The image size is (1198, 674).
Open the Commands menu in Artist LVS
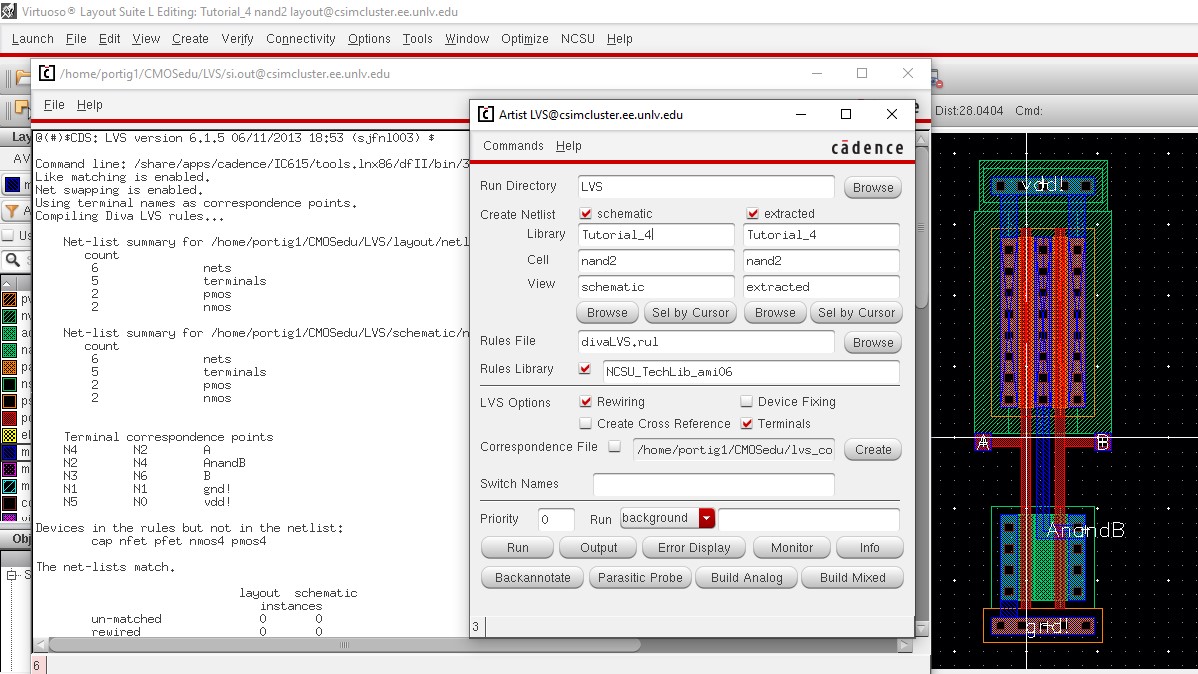click(x=513, y=146)
